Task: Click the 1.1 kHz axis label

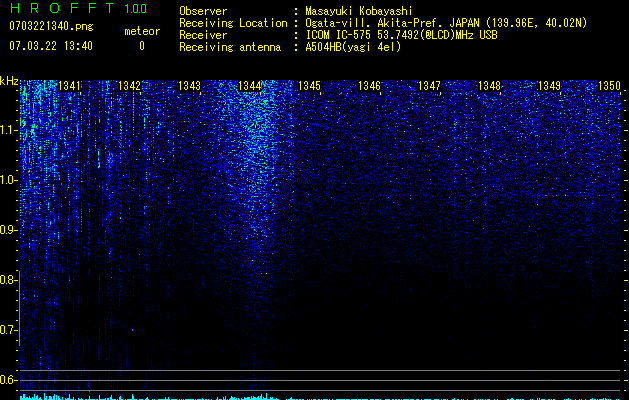Action: pyautogui.click(x=8, y=130)
